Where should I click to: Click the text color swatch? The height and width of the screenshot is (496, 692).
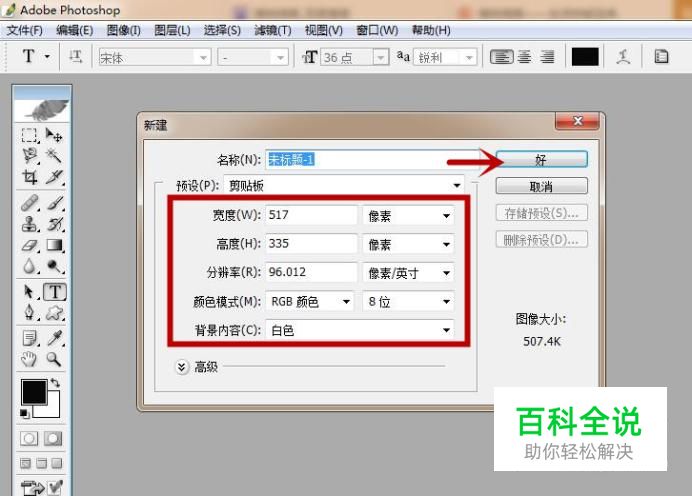pos(585,57)
